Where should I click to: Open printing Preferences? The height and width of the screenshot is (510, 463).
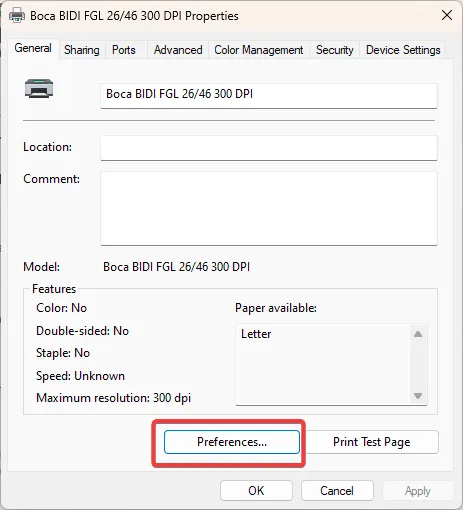pyautogui.click(x=232, y=442)
